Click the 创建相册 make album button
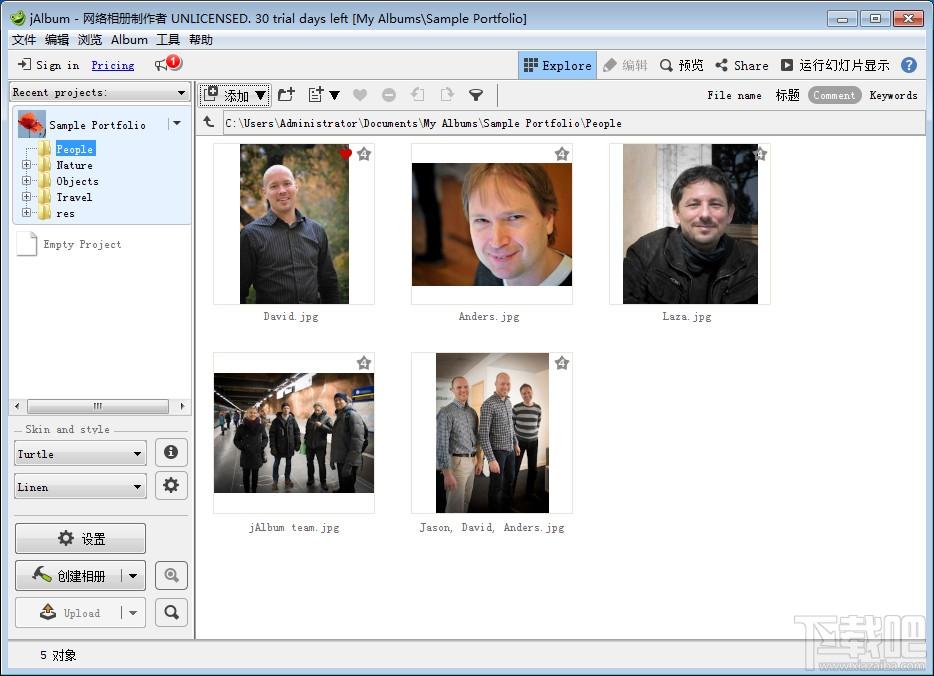Viewport: 934px width, 676px height. coord(68,575)
